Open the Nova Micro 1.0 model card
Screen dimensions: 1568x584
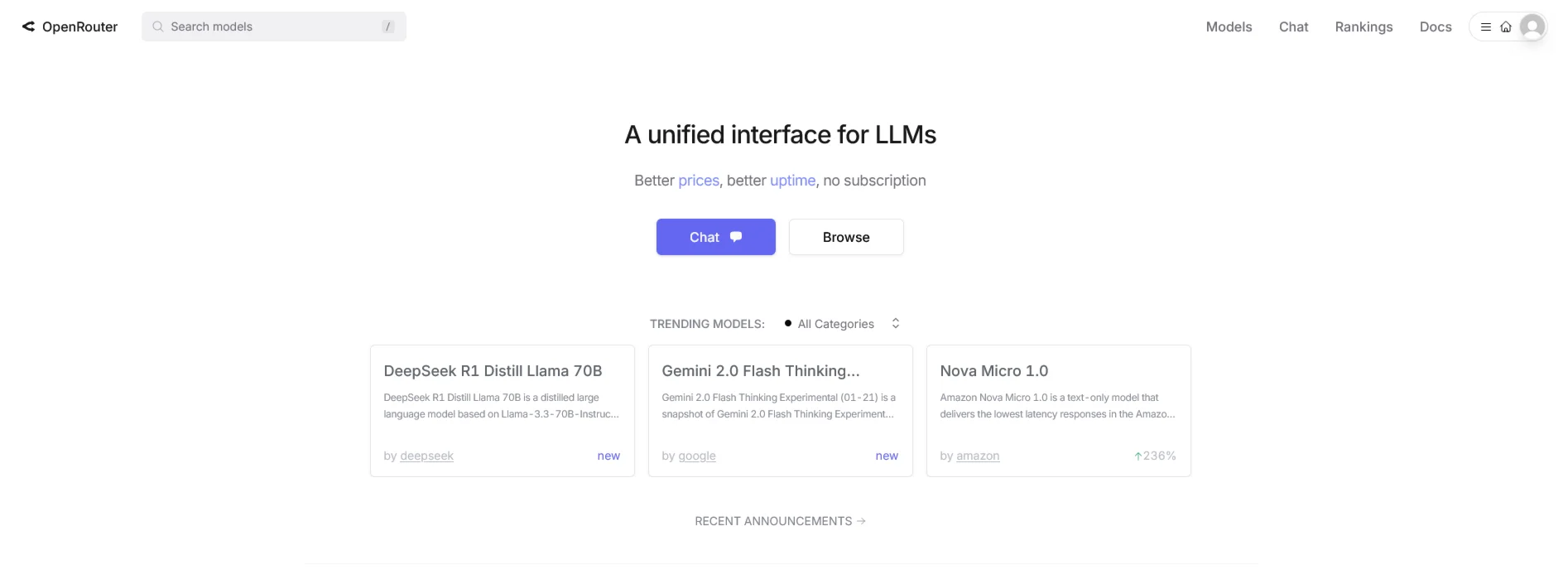(x=1058, y=410)
